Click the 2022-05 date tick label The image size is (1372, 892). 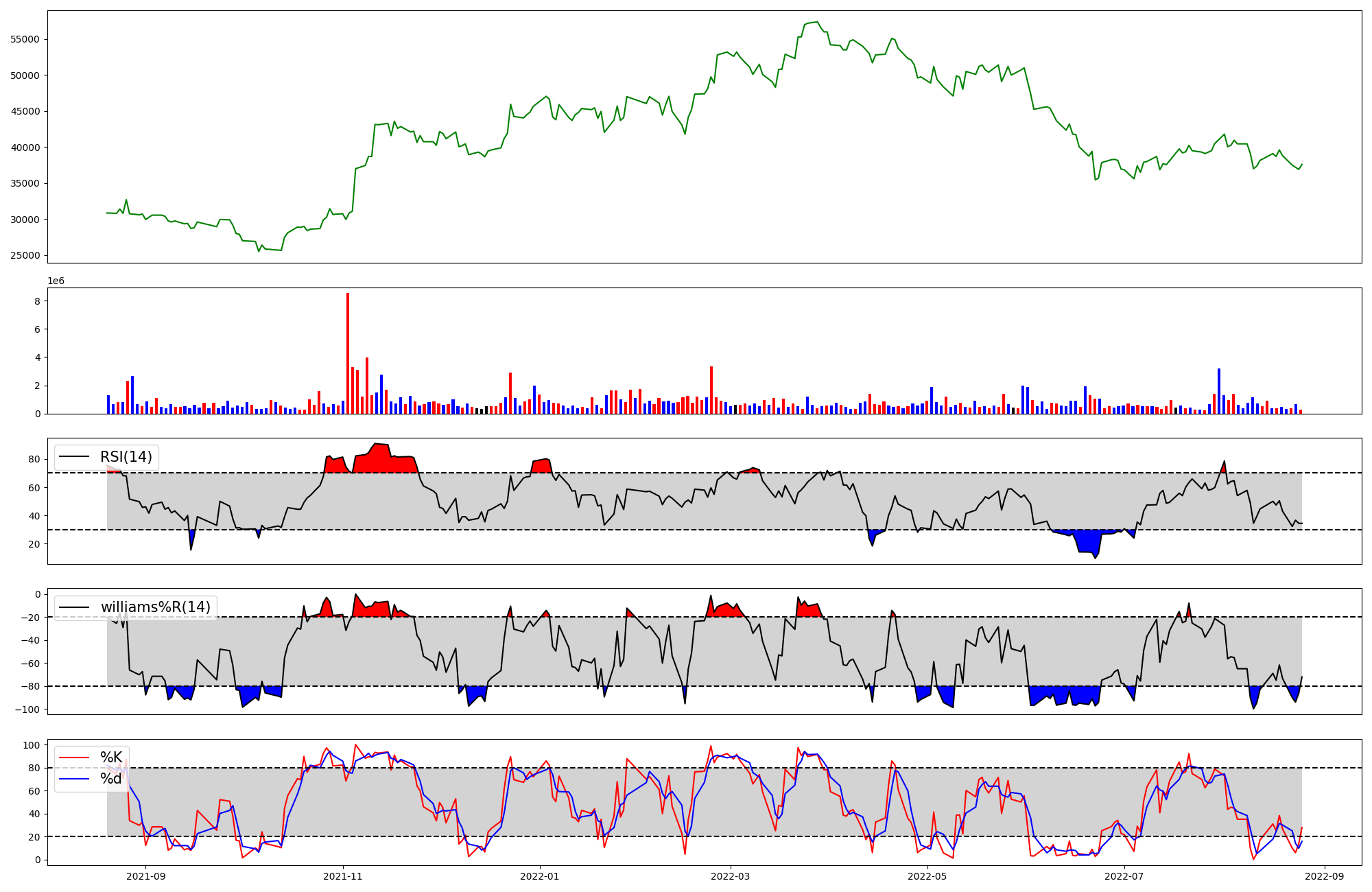[x=927, y=876]
